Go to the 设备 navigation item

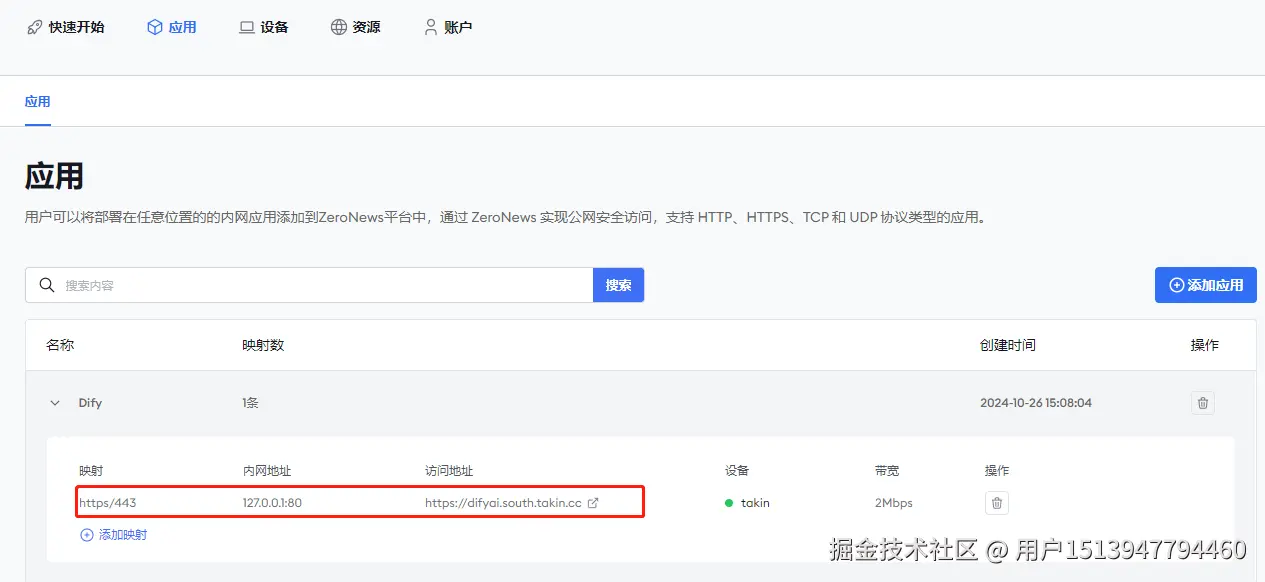pos(264,27)
